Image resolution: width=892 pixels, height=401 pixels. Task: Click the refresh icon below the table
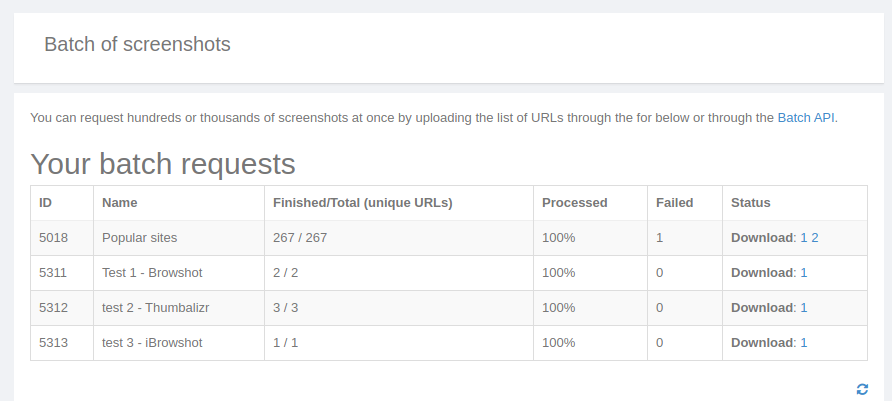[x=862, y=389]
